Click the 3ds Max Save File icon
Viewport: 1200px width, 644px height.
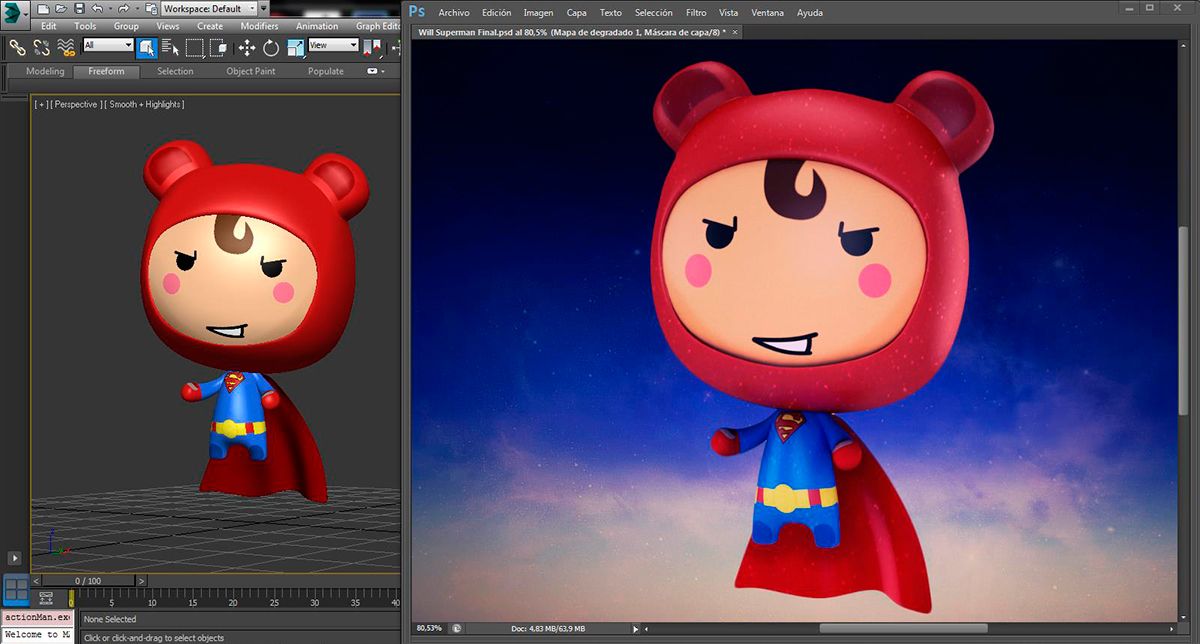pos(79,8)
